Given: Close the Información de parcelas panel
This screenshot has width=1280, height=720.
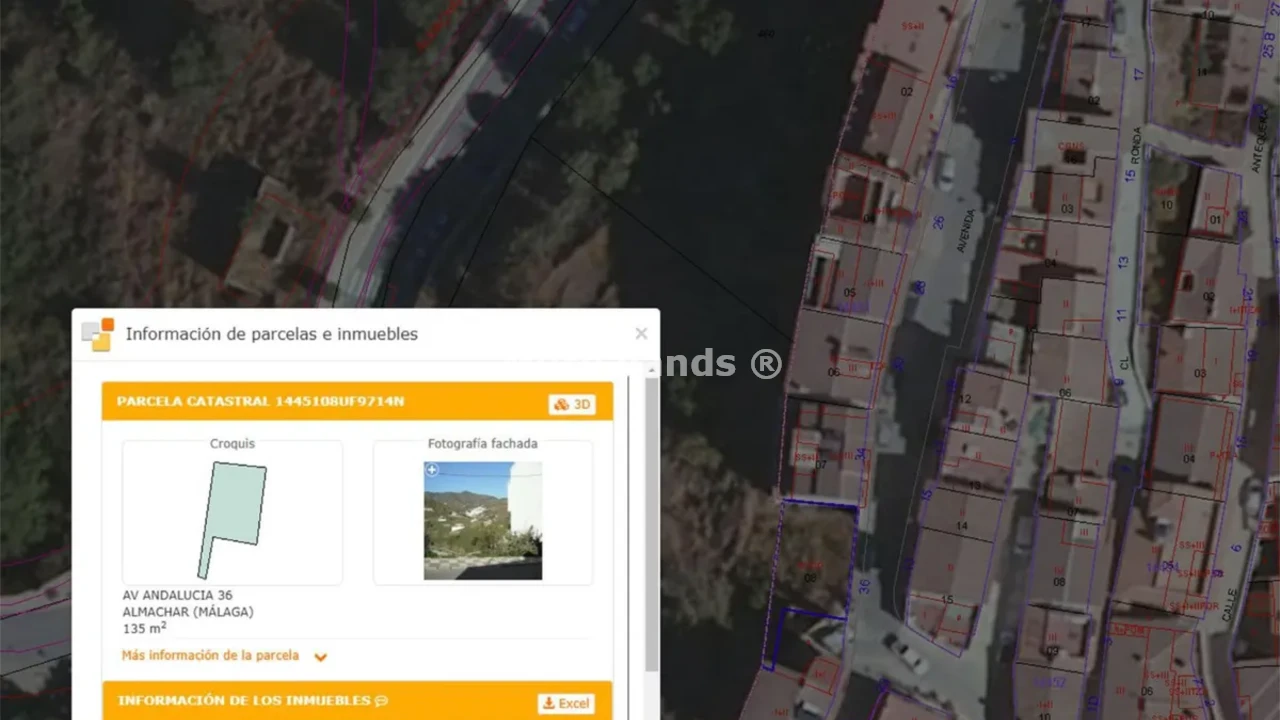Looking at the screenshot, I should (x=641, y=333).
